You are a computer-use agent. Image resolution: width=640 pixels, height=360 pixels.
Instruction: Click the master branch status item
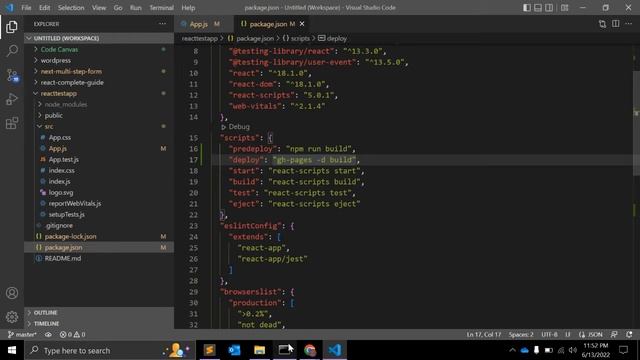22,334
